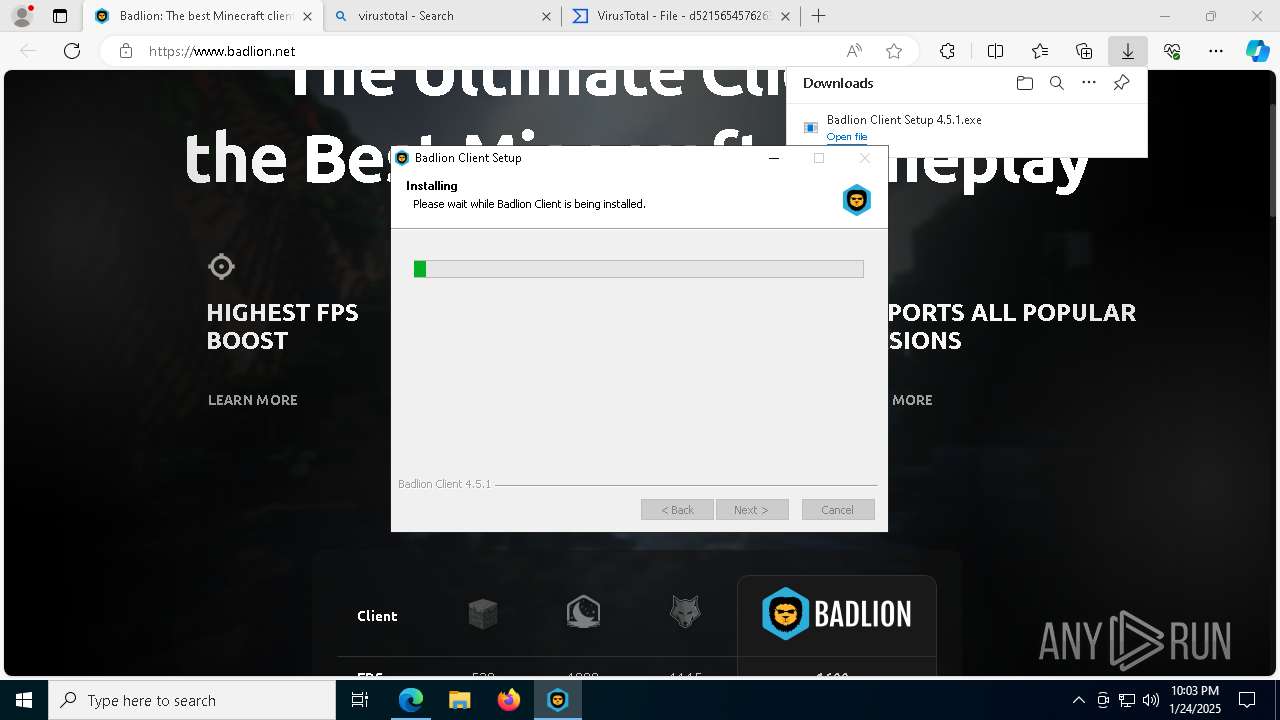This screenshot has width=1280, height=720.
Task: Click the Minecraft block client icon
Action: (x=483, y=613)
